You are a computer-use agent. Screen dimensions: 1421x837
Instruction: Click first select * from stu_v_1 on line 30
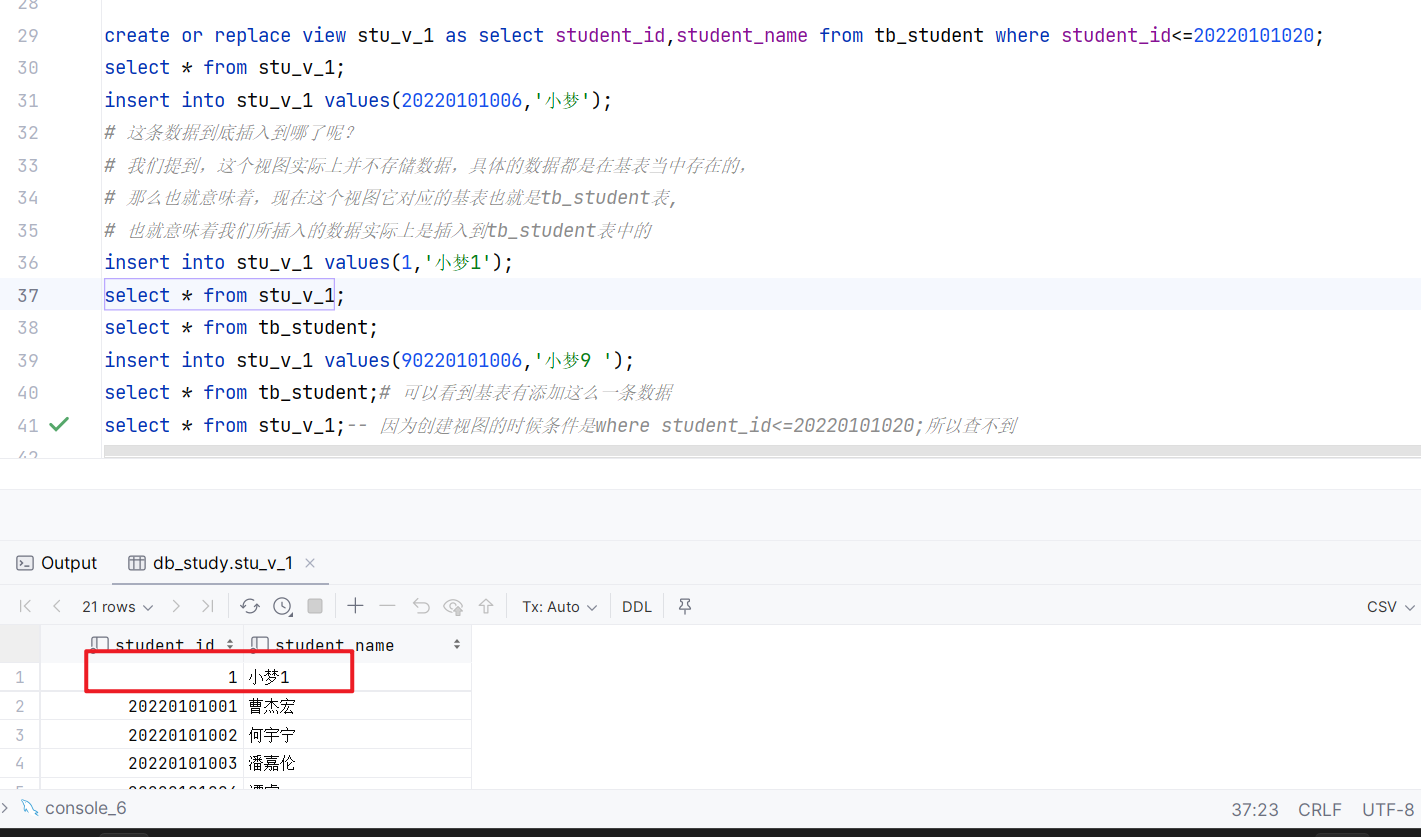click(x=225, y=67)
